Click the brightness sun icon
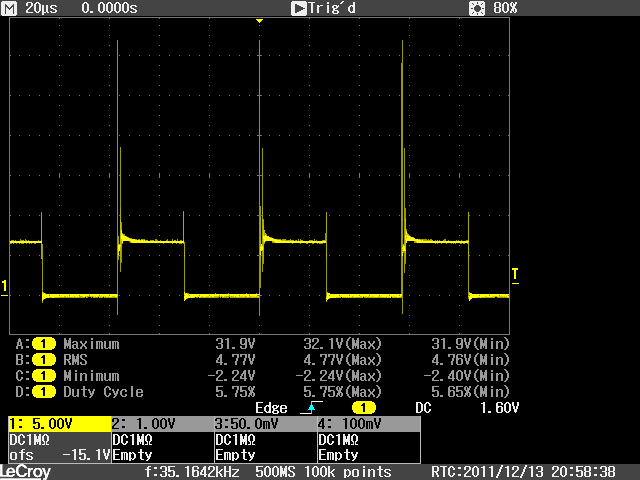Viewport: 640px width, 480px height. point(477,8)
